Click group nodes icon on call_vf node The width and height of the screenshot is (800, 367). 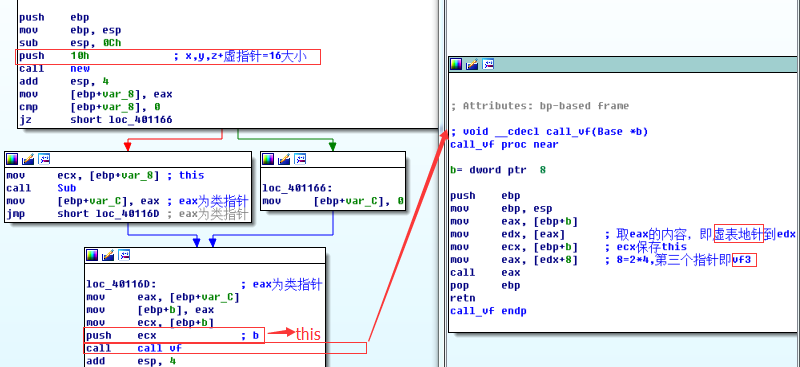(x=488, y=64)
